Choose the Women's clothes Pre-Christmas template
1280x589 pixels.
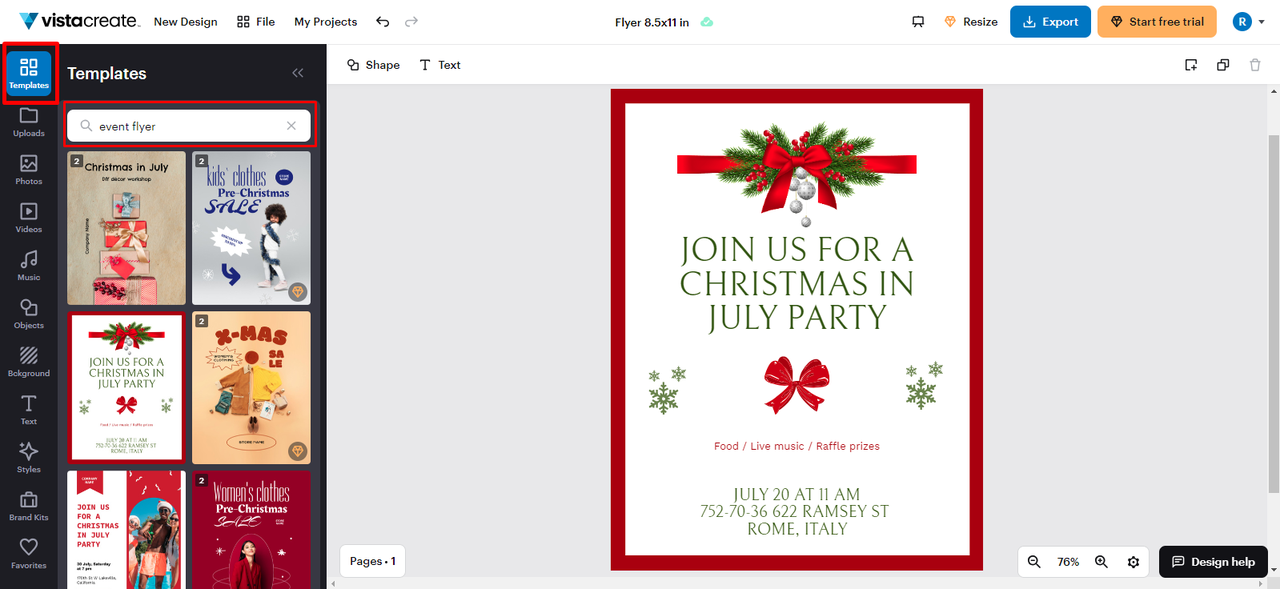[251, 530]
